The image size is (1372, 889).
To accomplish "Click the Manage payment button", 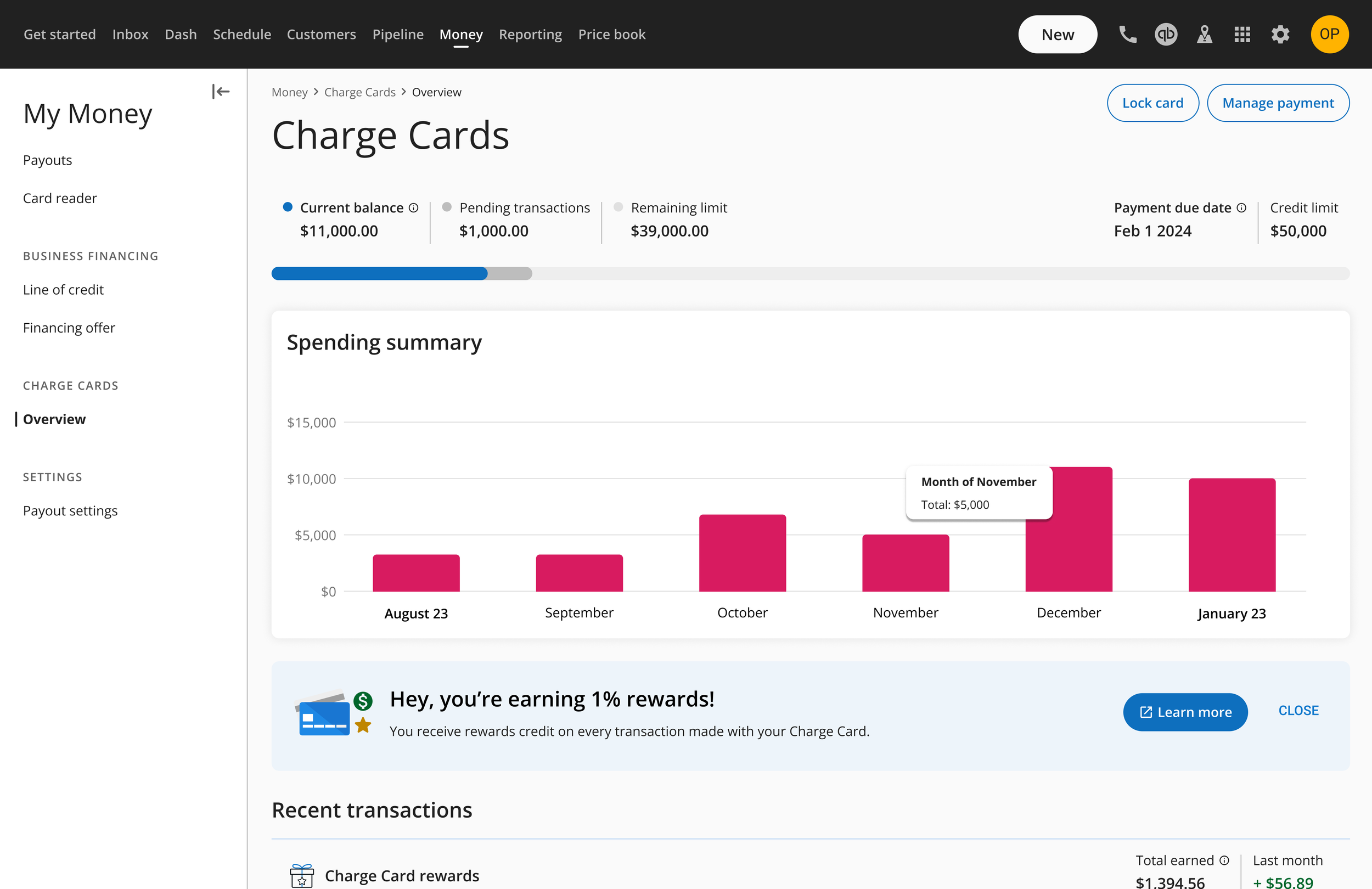I will pyautogui.click(x=1278, y=103).
